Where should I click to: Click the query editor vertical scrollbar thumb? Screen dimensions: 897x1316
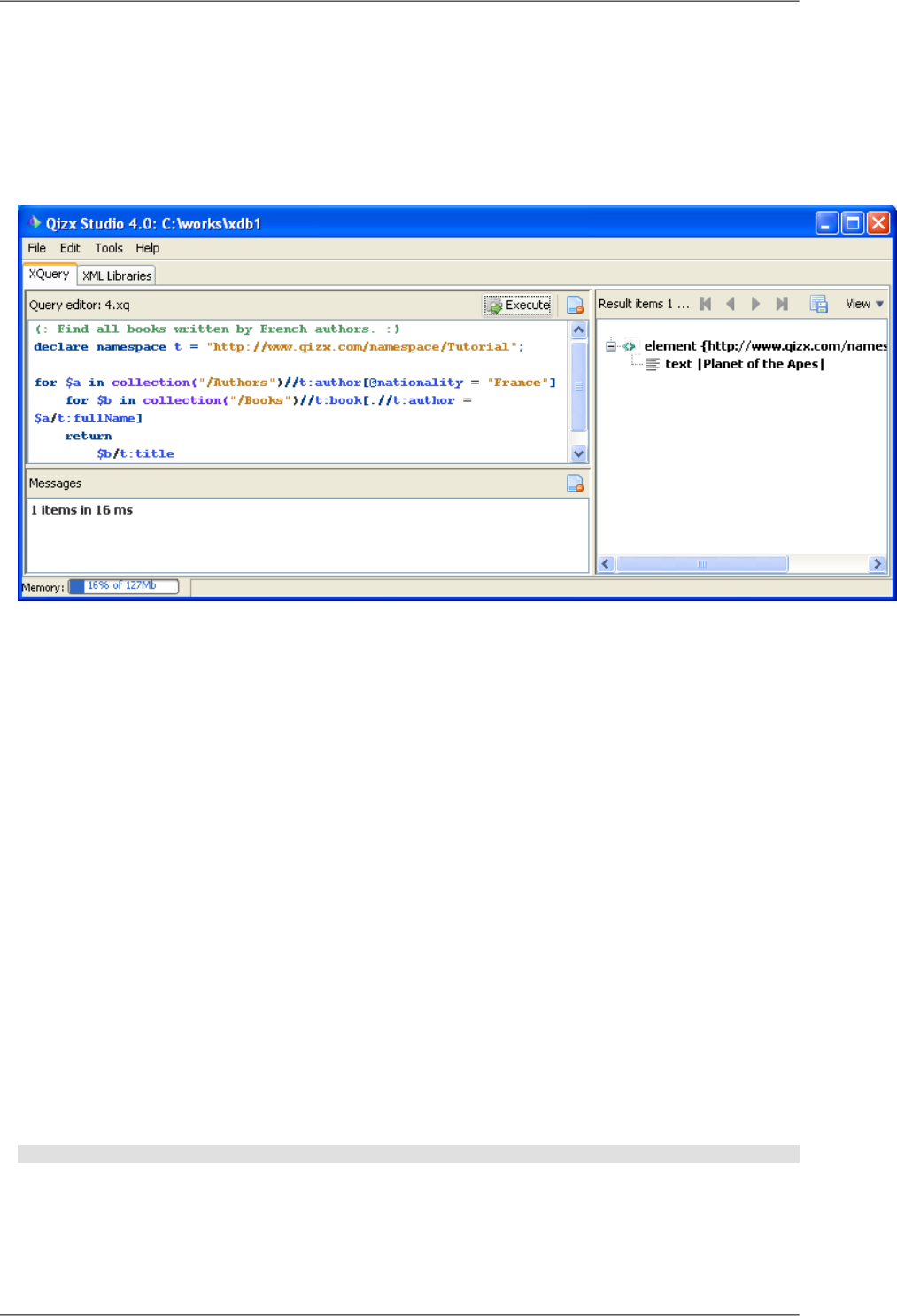click(x=579, y=386)
